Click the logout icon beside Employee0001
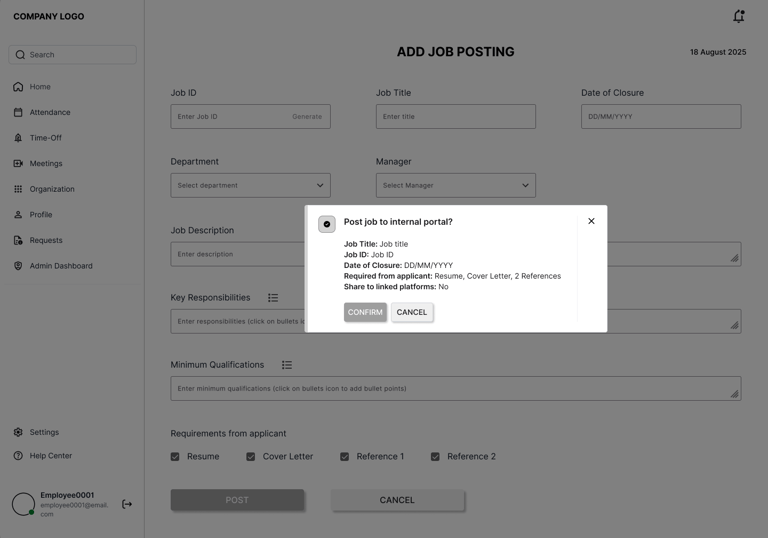 click(x=127, y=504)
